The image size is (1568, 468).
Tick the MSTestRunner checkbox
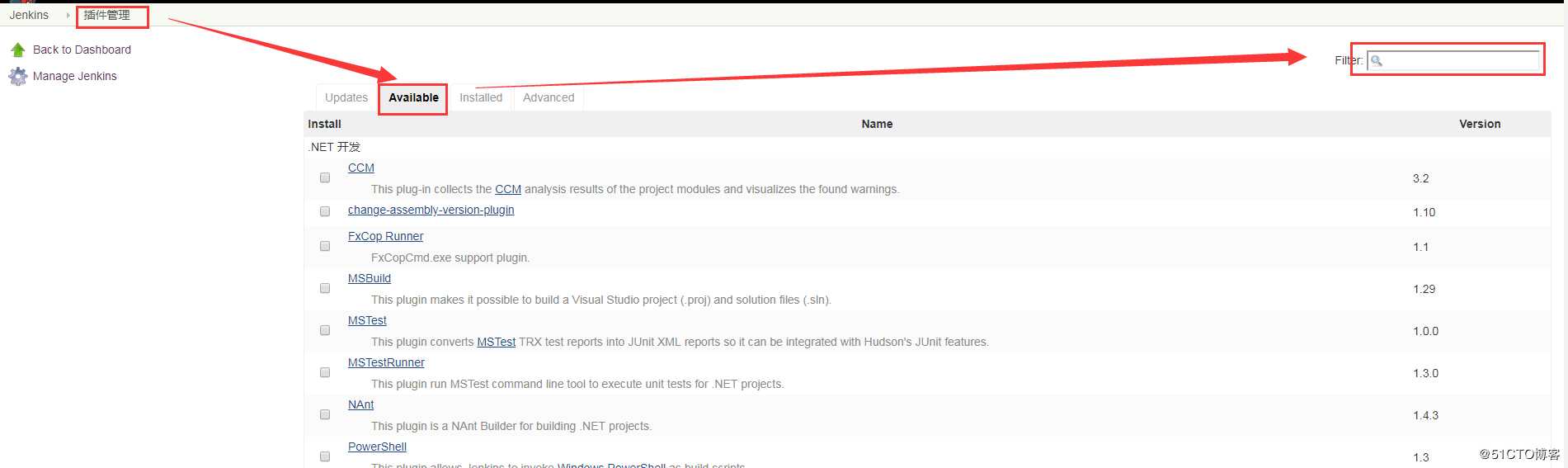tap(325, 372)
